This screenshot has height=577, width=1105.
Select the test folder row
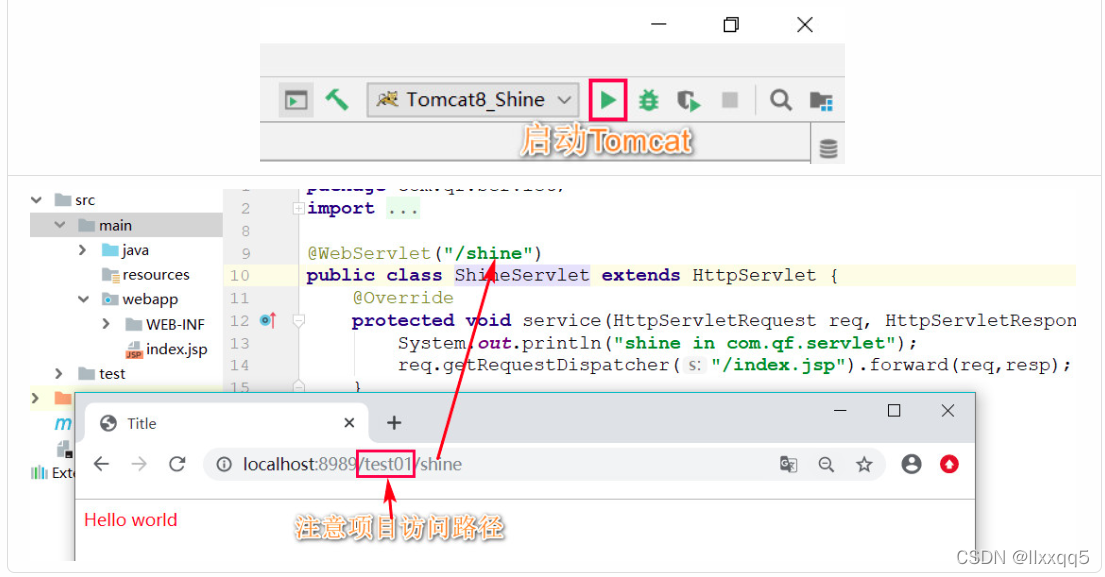pyautogui.click(x=101, y=373)
